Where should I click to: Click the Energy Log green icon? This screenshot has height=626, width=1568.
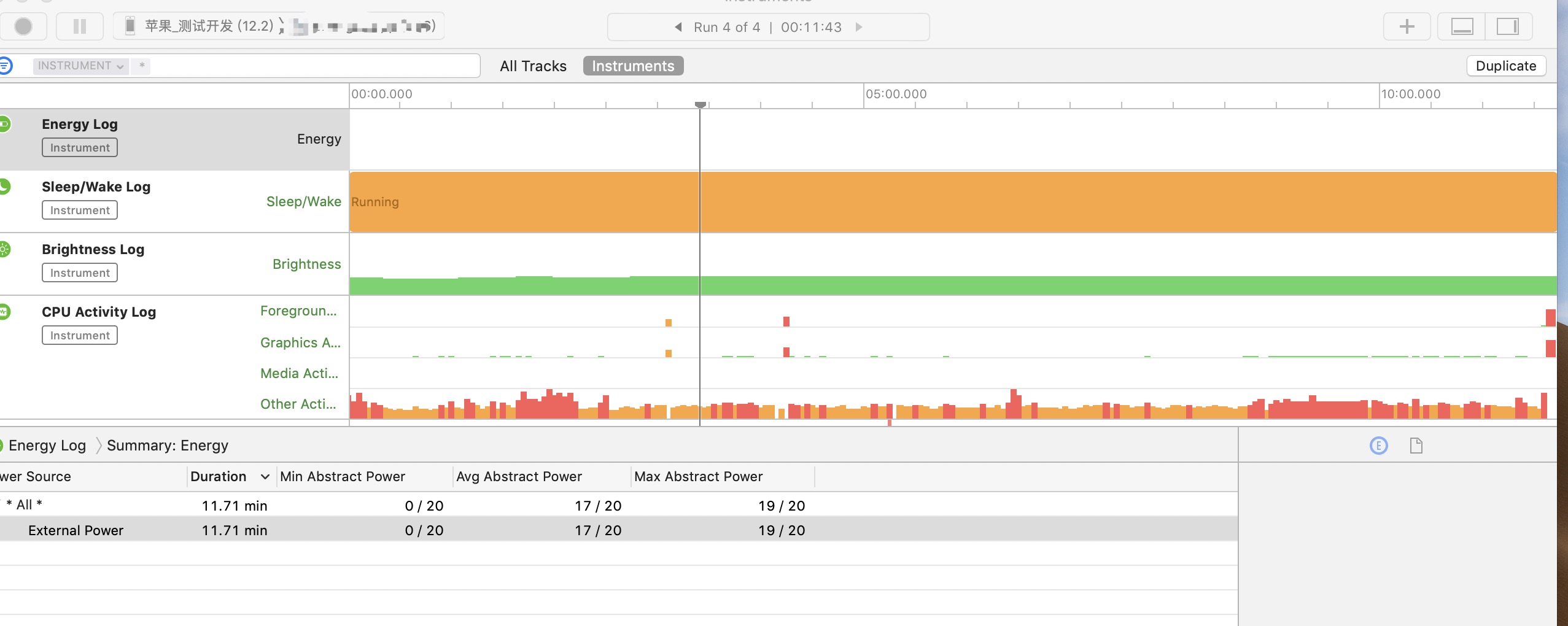point(5,124)
